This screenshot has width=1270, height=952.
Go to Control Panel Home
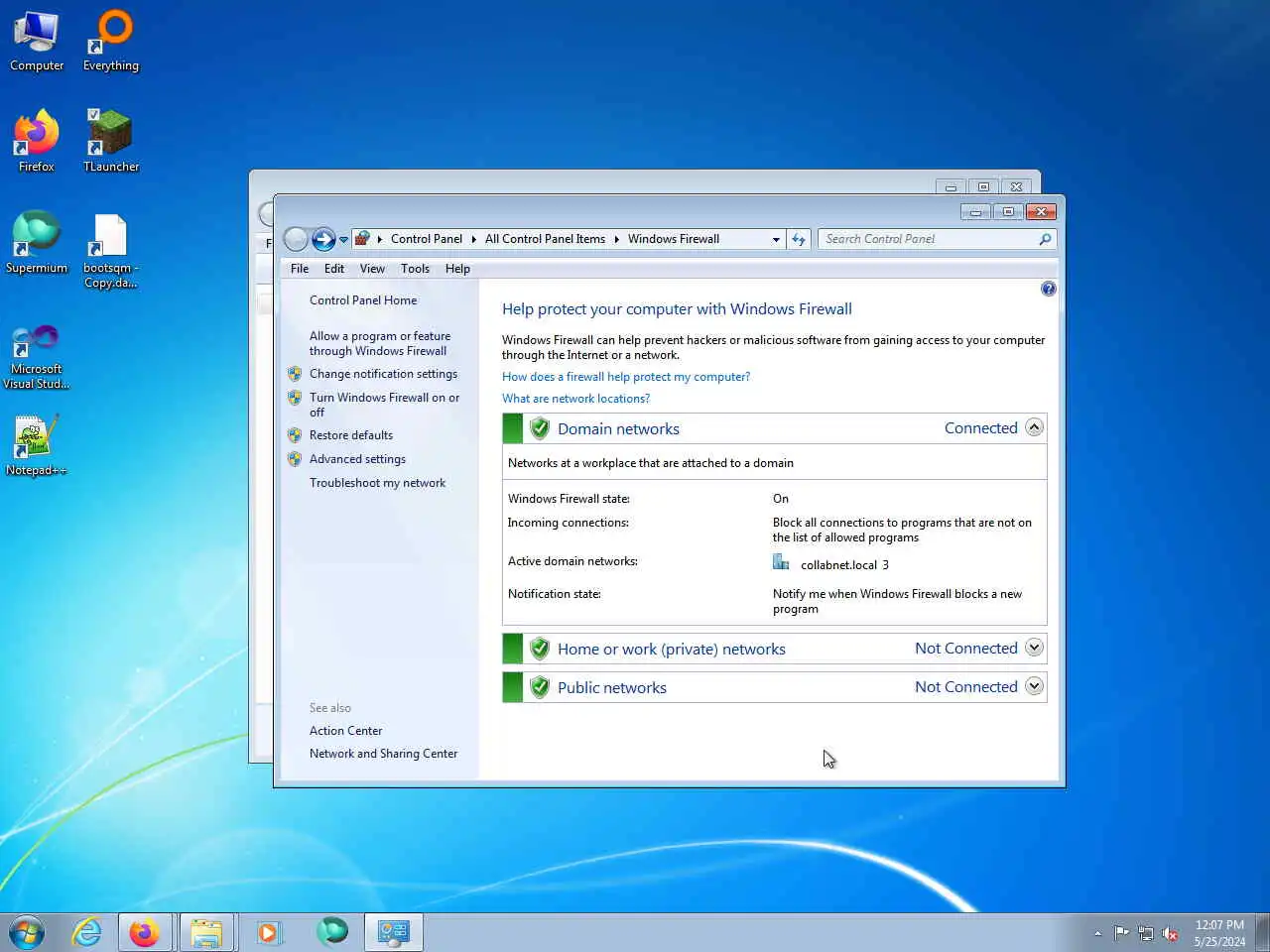363,300
